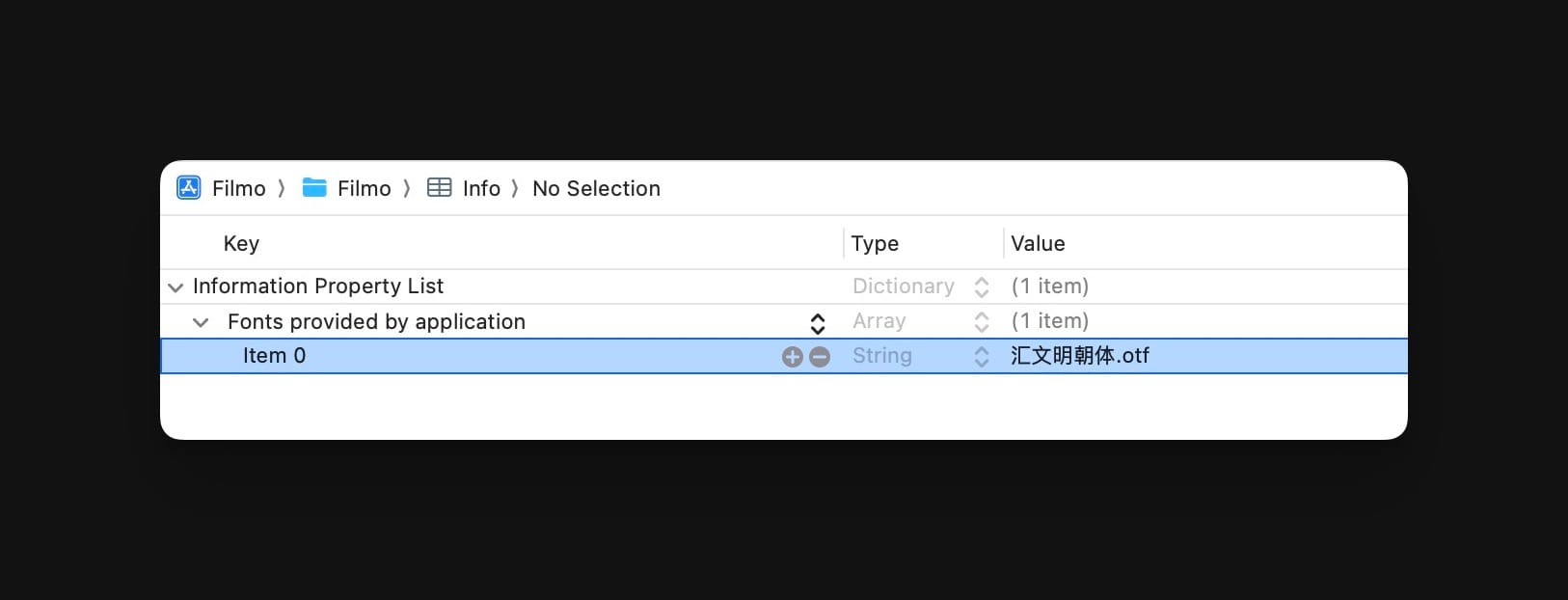Edit the 汇文明朝体.otf value field

1080,356
